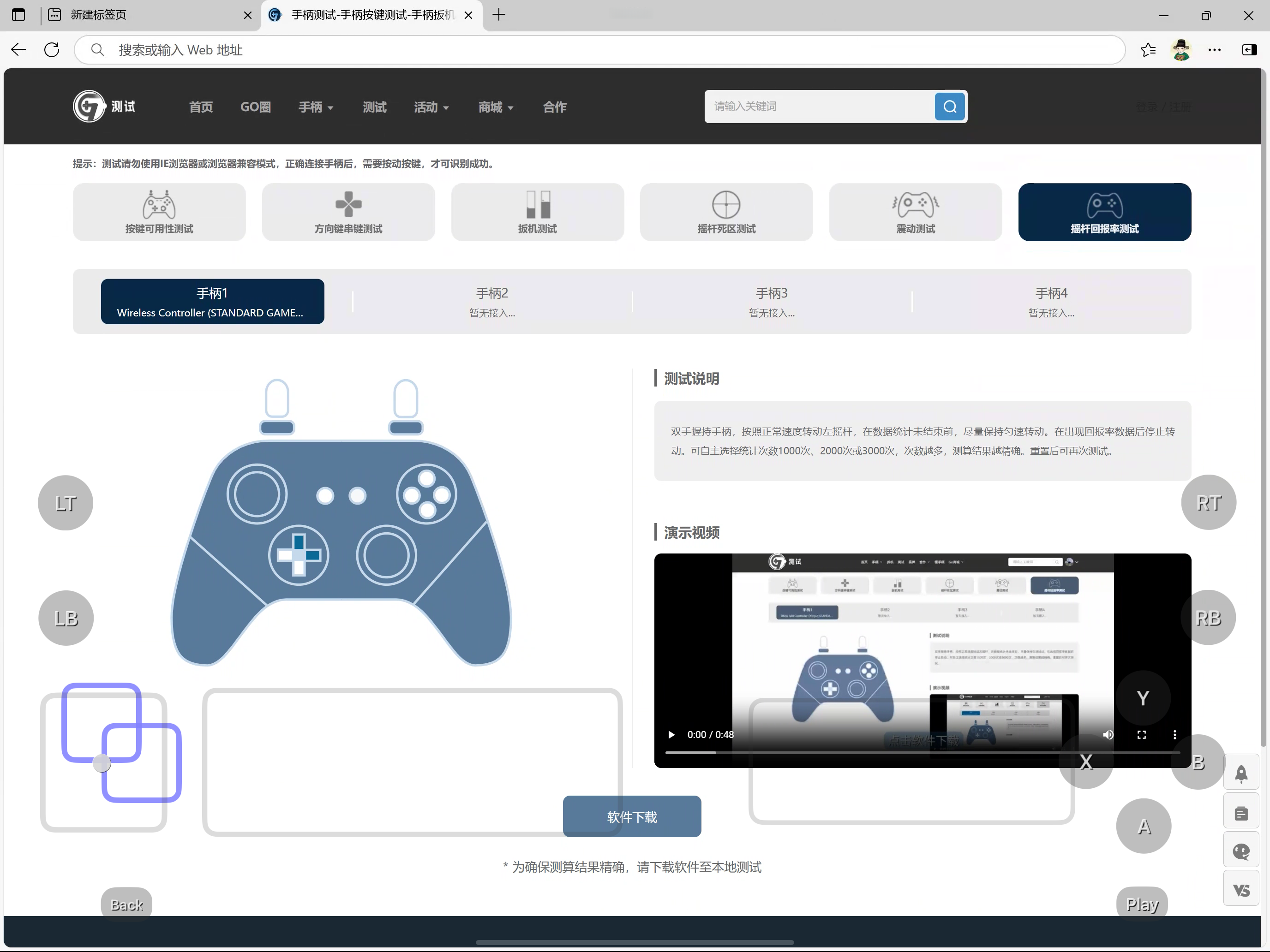Expand the 商城 navigation dropdown
Viewport: 1270px width, 952px height.
496,107
